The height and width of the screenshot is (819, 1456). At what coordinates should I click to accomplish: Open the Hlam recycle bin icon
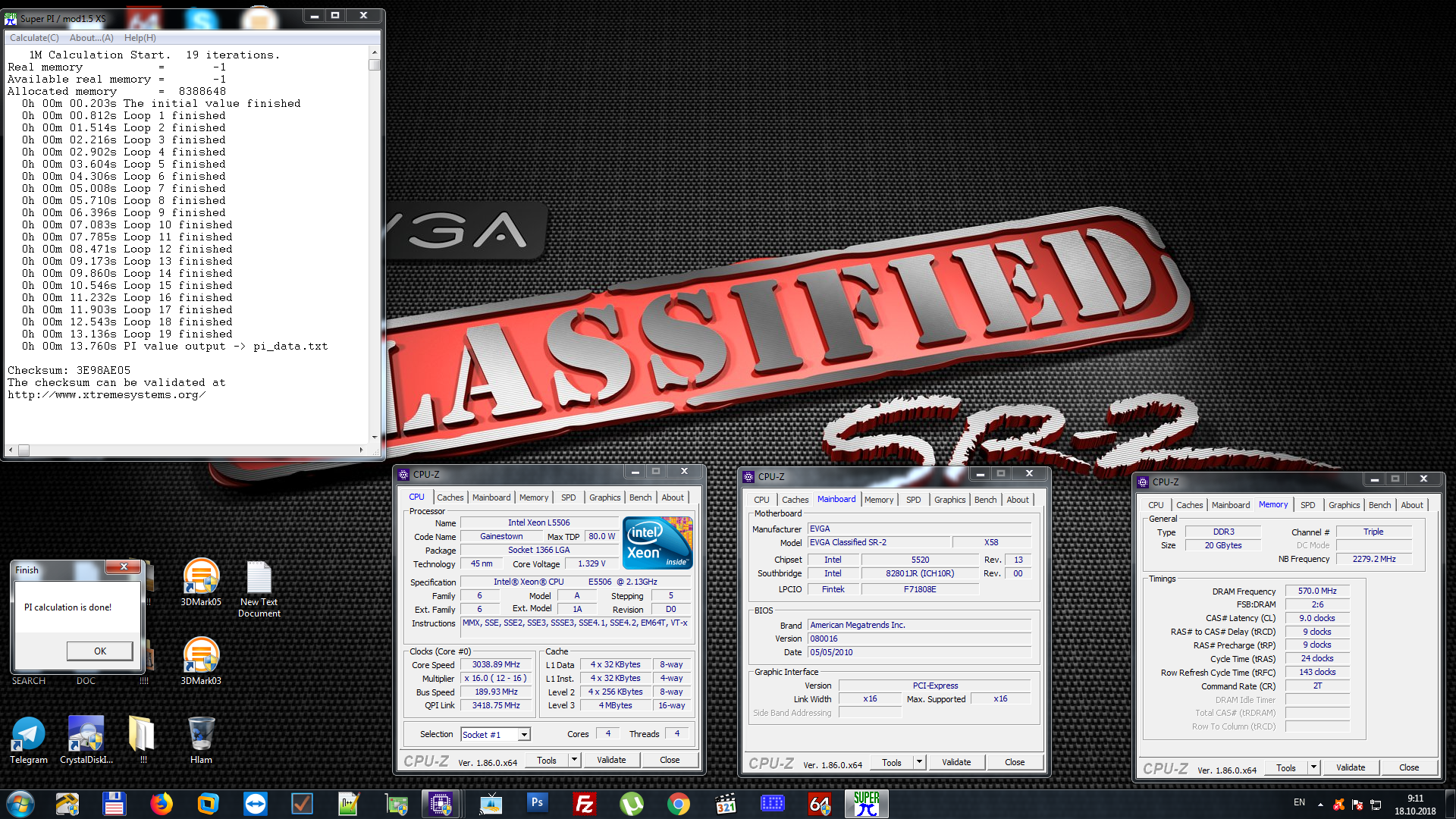pos(201,740)
